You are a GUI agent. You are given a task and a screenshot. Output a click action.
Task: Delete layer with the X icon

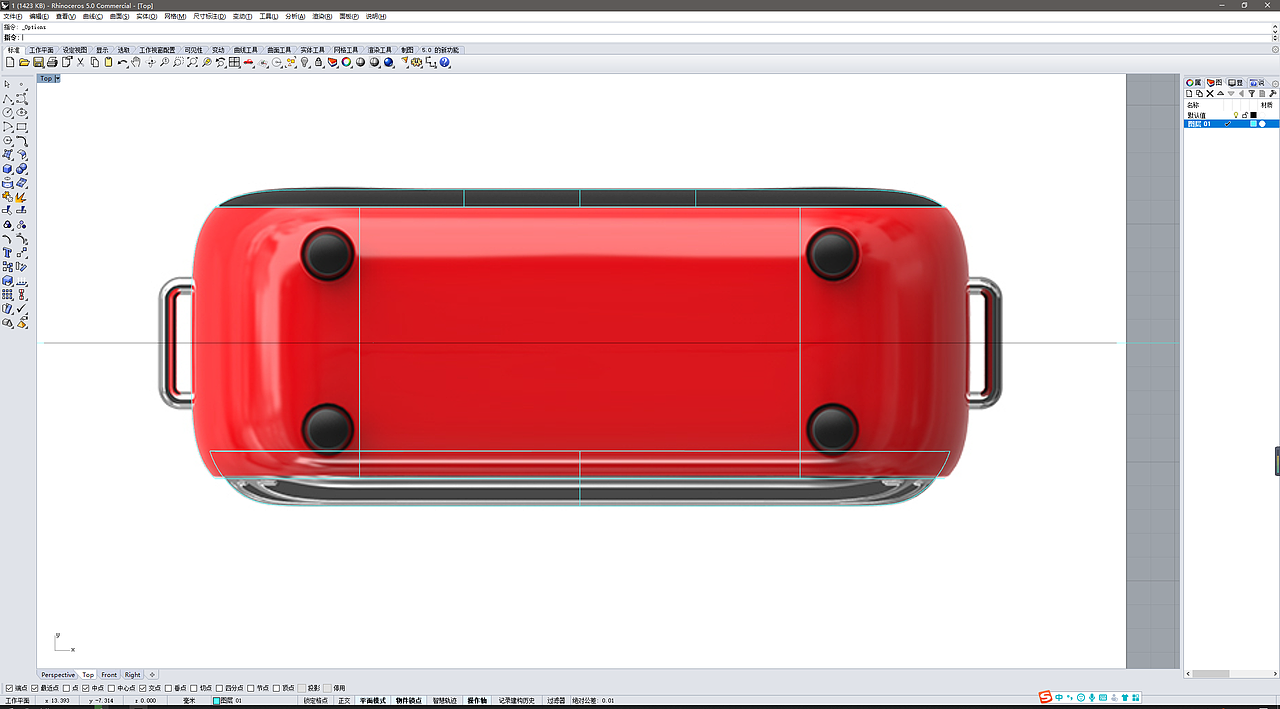pyautogui.click(x=1210, y=94)
